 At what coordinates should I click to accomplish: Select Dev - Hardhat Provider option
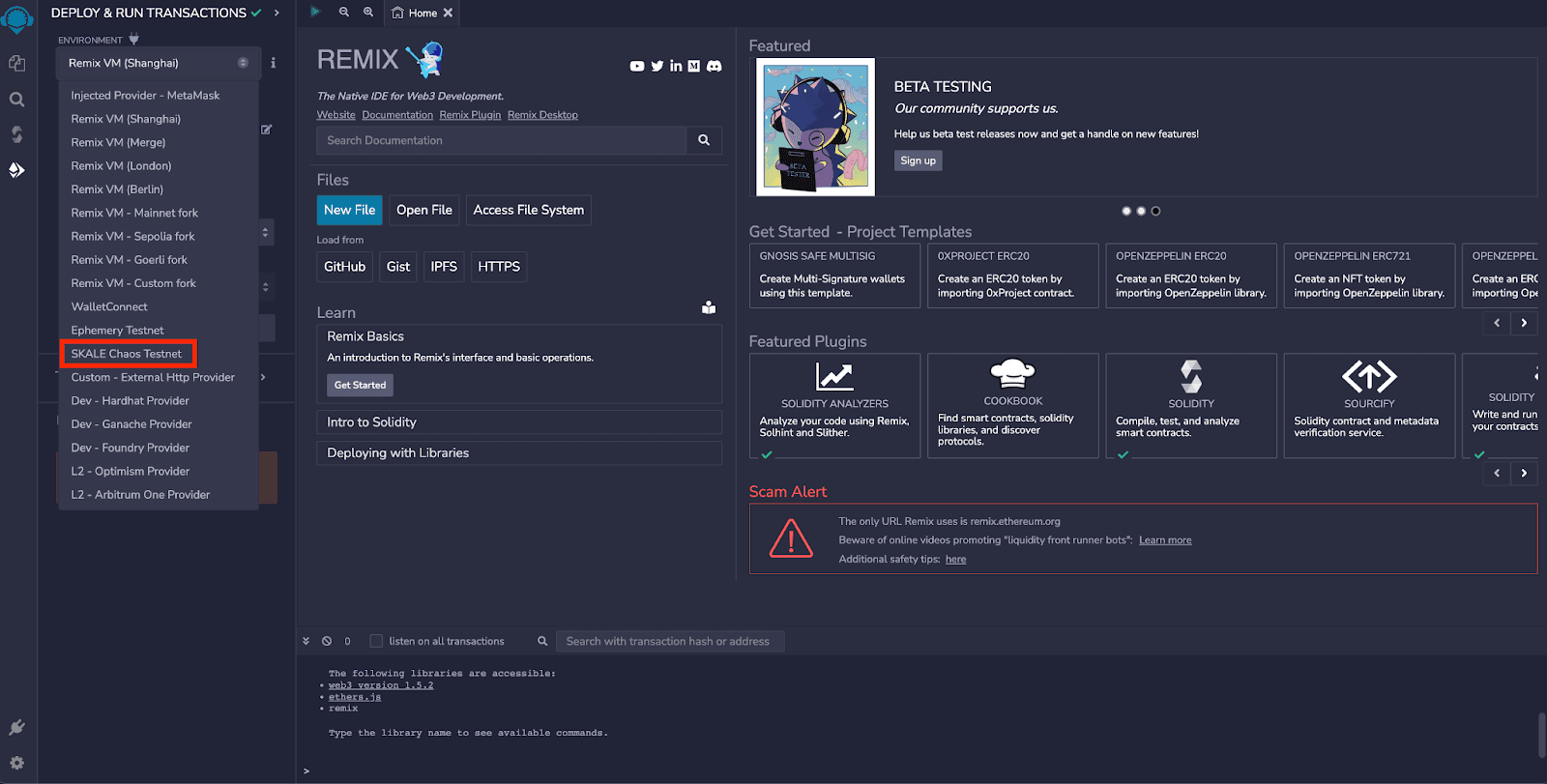point(130,401)
